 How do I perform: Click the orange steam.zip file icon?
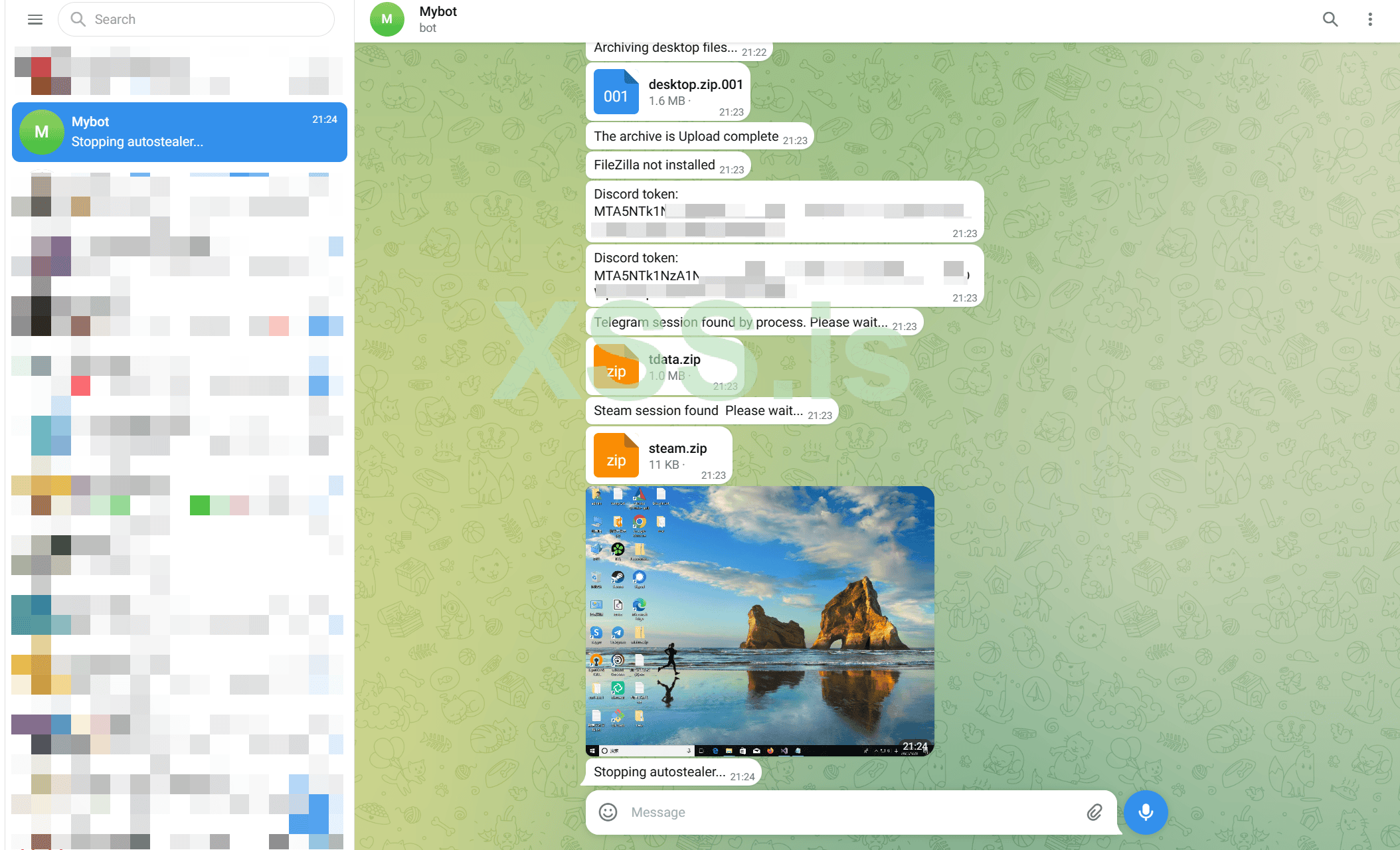(x=616, y=456)
